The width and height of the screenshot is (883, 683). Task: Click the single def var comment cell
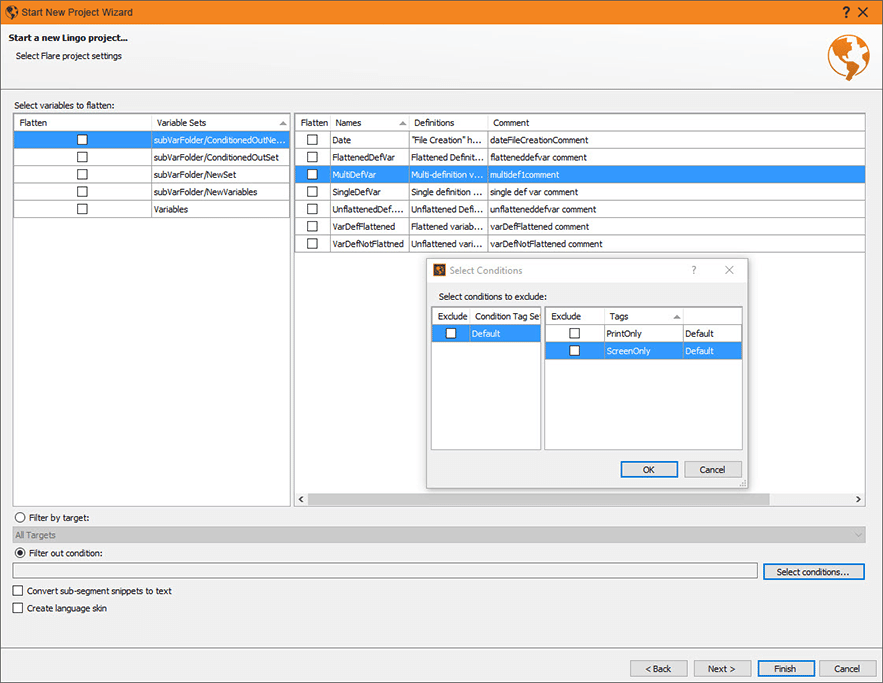[676, 192]
